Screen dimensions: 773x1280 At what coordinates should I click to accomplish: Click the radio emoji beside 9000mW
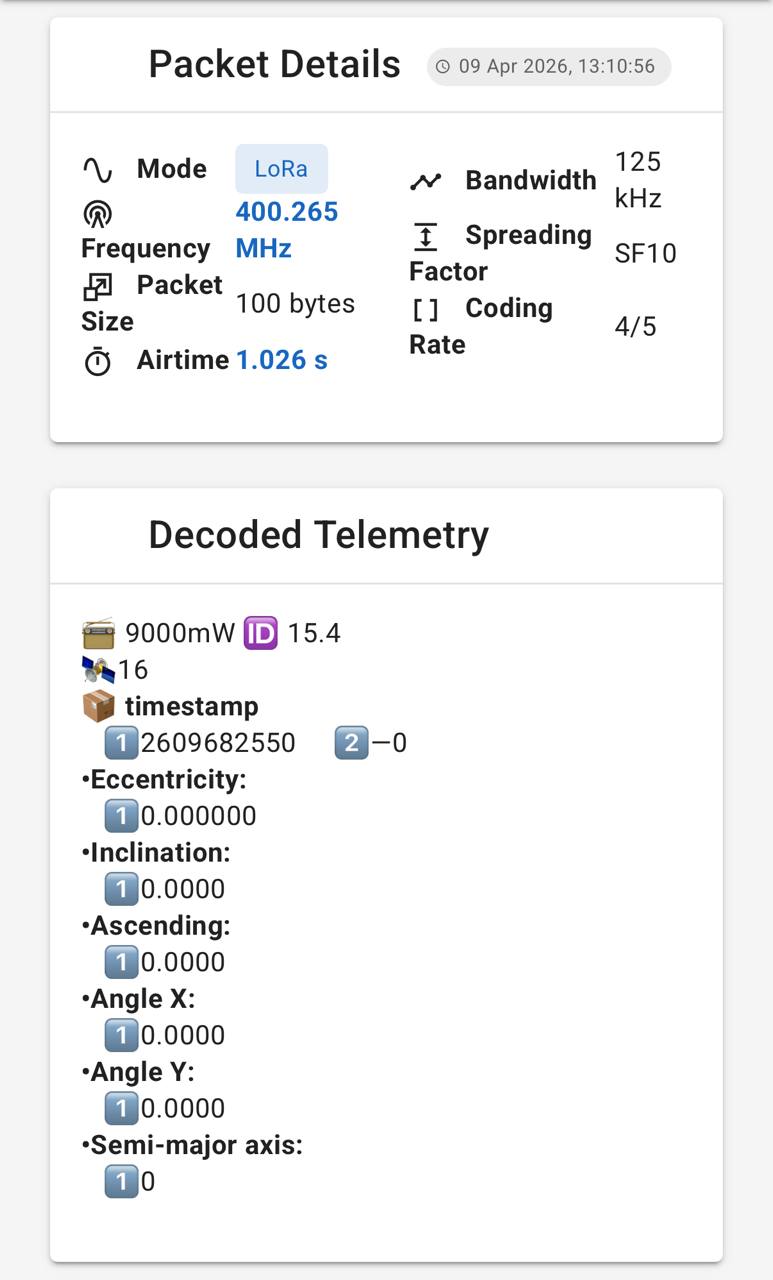[x=99, y=633]
